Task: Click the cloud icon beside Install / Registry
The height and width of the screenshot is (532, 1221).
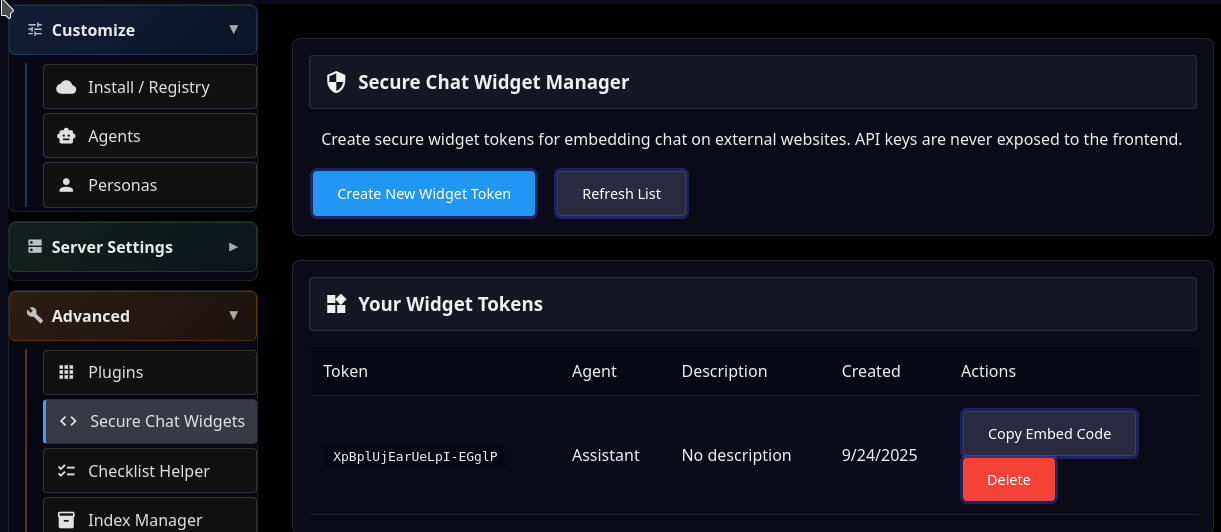Action: coord(67,87)
